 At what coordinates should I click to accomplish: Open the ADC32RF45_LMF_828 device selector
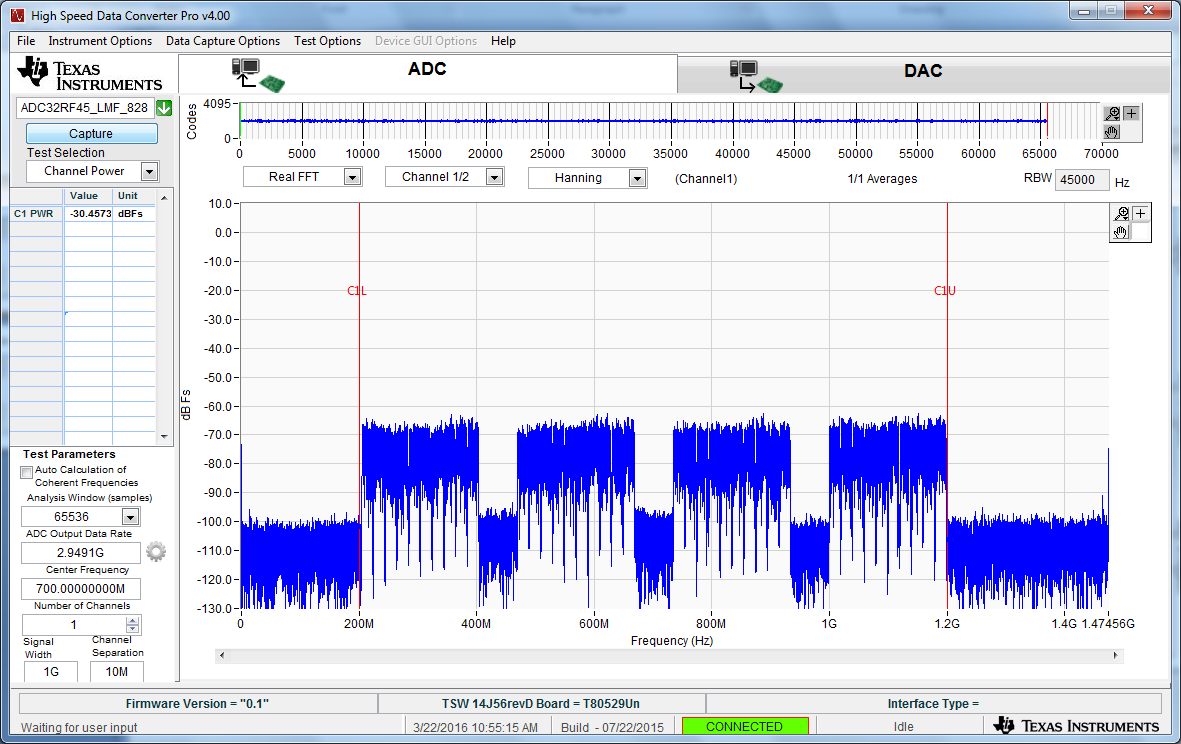[x=85, y=108]
